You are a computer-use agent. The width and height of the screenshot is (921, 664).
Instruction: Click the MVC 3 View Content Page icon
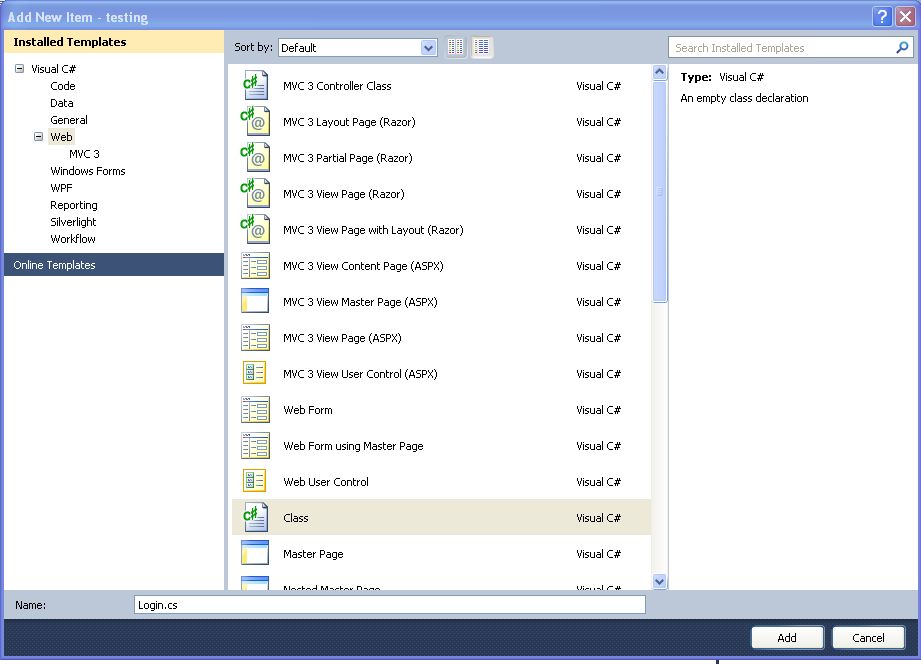[x=255, y=265]
